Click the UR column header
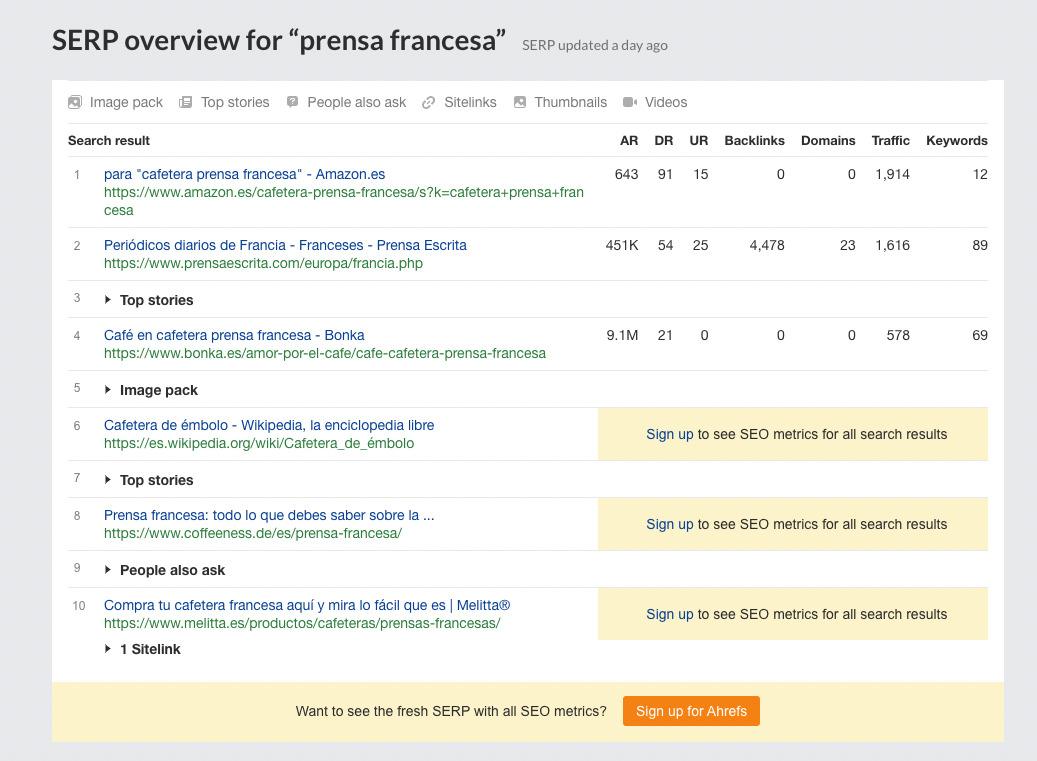This screenshot has height=761, width=1037. 698,140
